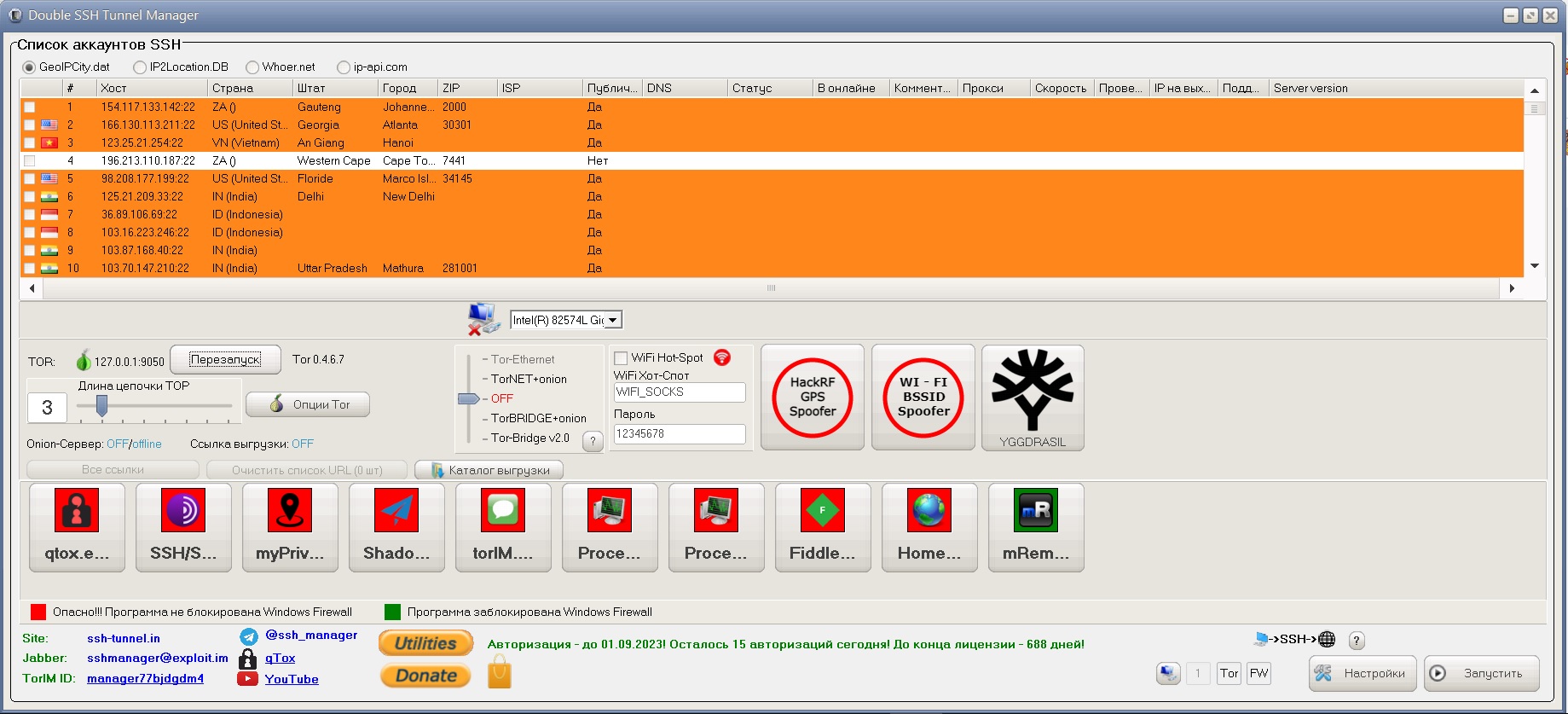1568x714 pixels.
Task: Open the YGGDRASIL tool
Action: click(x=1033, y=398)
